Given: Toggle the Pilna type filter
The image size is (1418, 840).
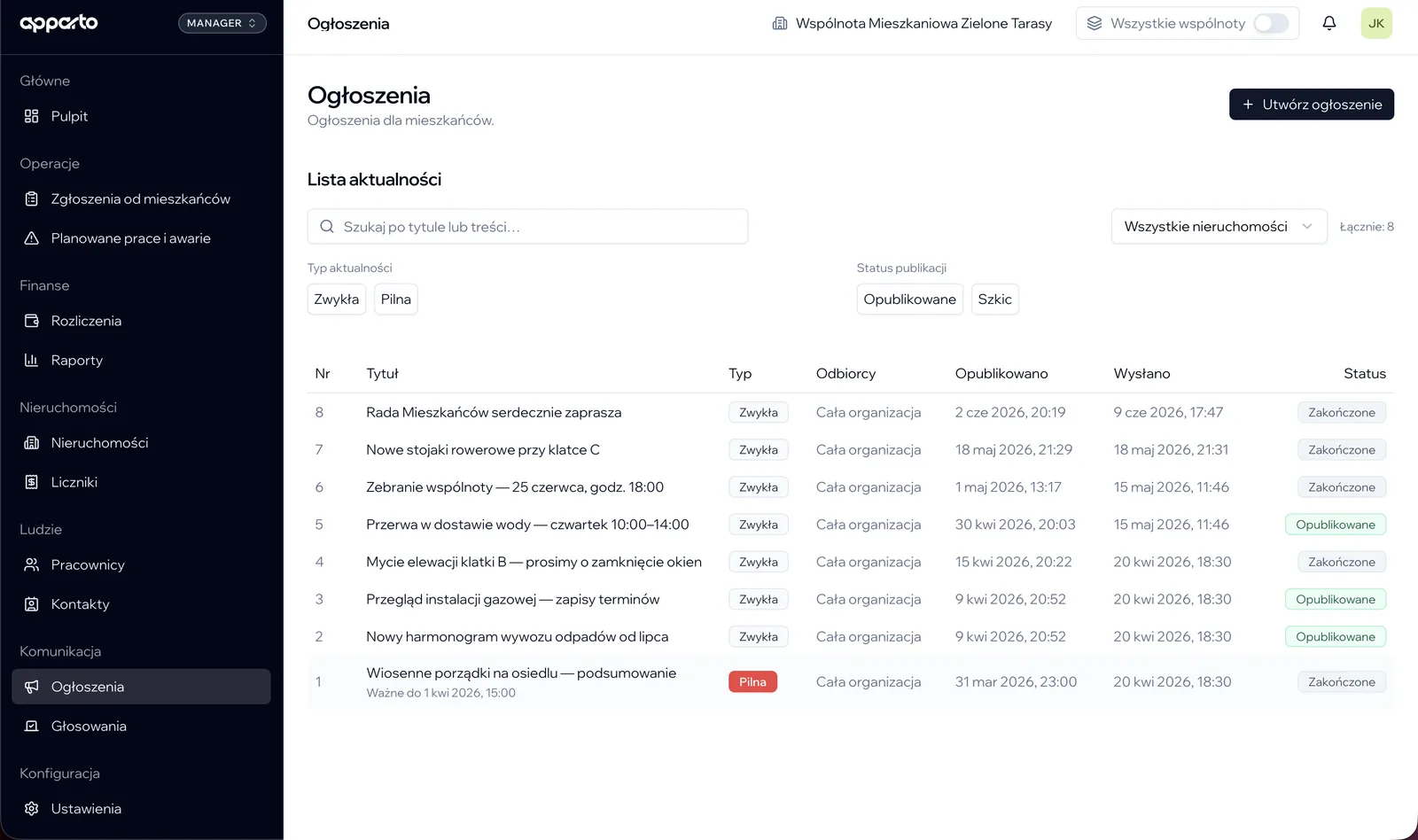Looking at the screenshot, I should (396, 299).
